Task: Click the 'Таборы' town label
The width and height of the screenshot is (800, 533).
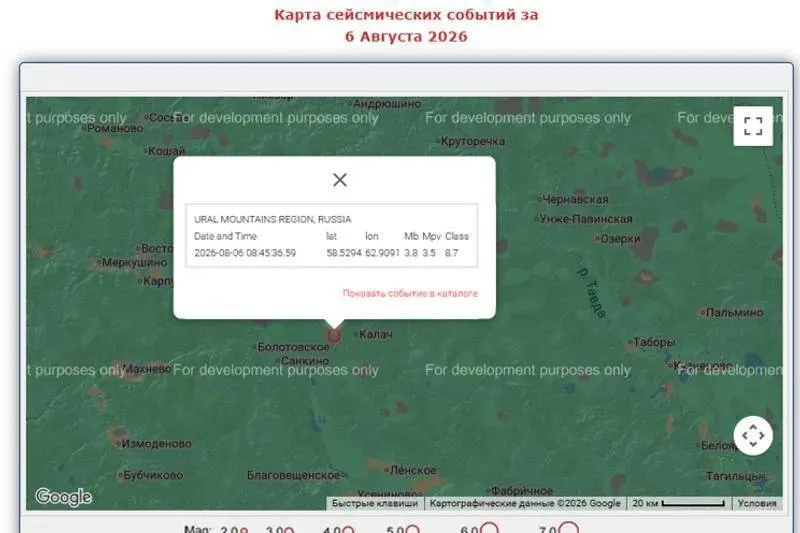Action: click(x=653, y=342)
